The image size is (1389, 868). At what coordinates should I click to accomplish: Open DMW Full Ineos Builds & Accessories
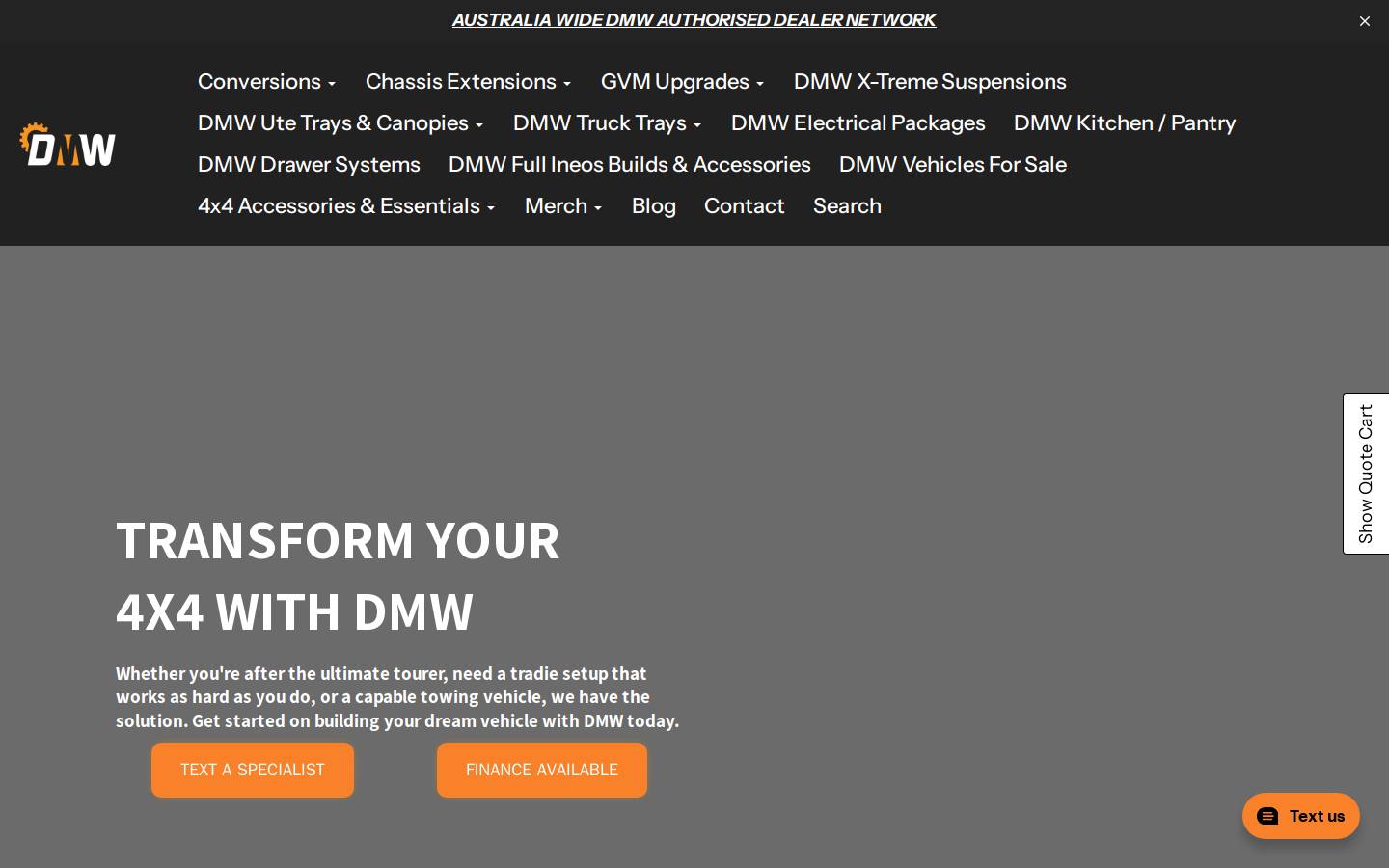tap(629, 165)
